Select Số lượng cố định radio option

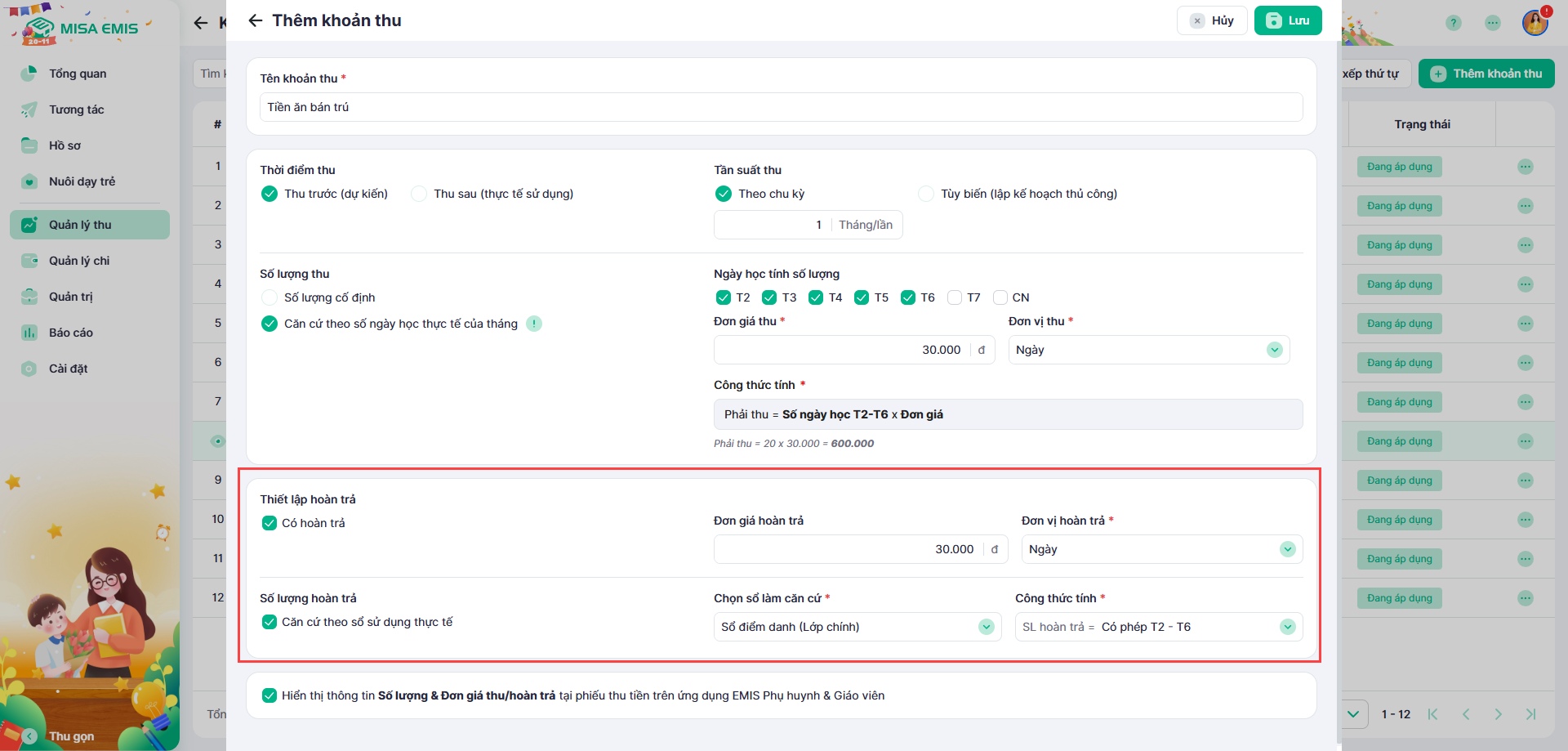tap(269, 297)
